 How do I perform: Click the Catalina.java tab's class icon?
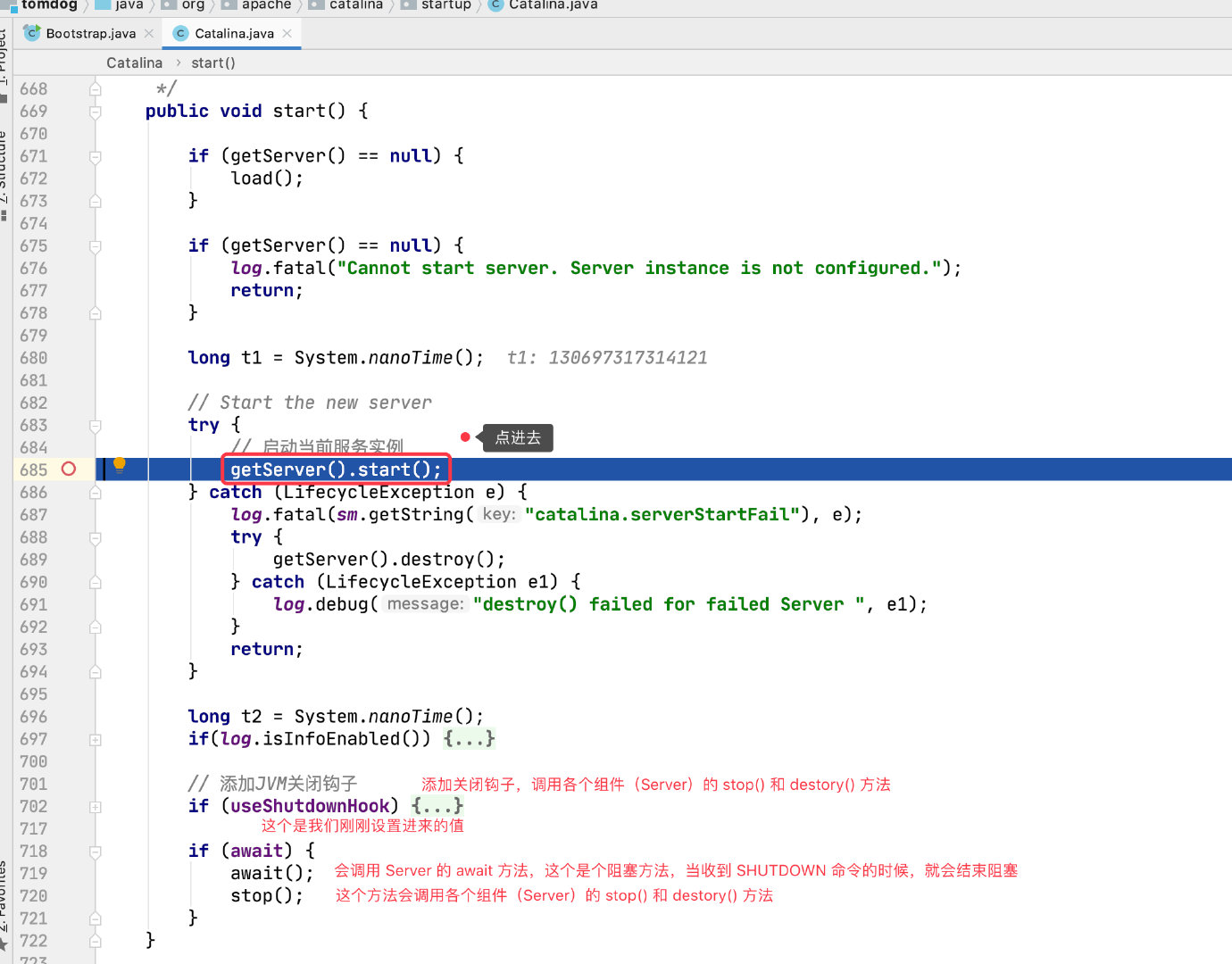180,33
